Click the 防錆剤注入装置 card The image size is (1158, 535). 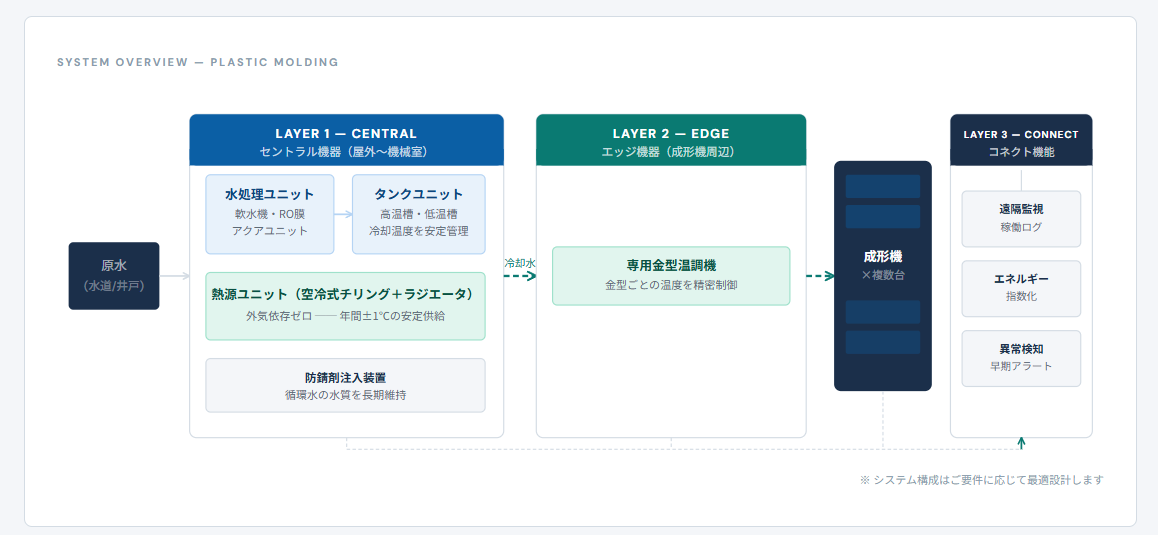click(346, 385)
